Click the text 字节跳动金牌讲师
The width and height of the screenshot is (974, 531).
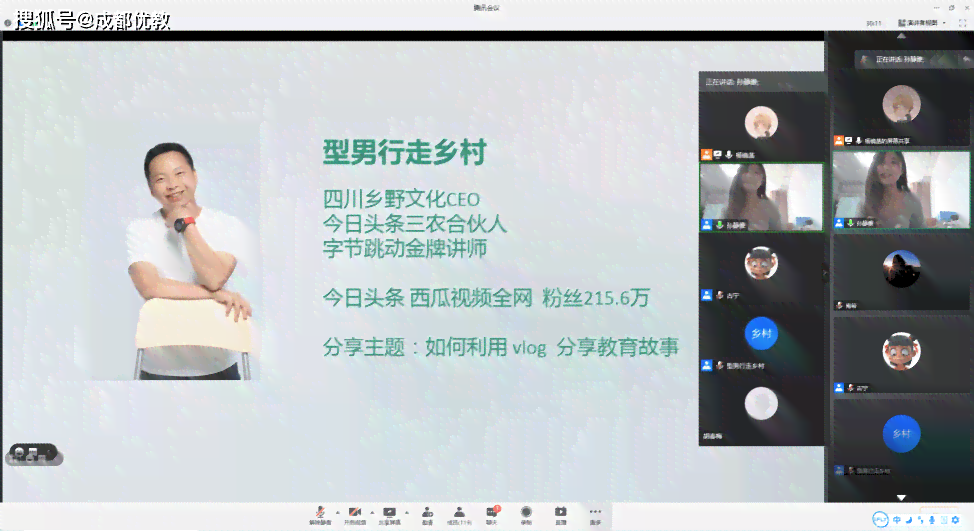tap(404, 248)
